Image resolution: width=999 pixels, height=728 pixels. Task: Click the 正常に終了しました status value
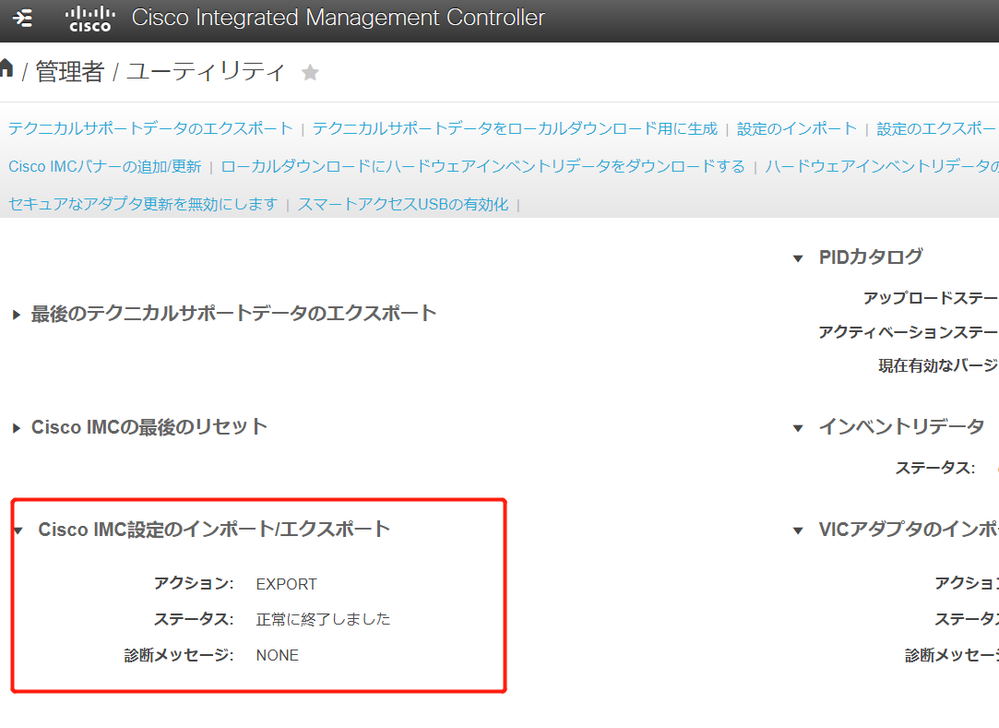click(323, 619)
